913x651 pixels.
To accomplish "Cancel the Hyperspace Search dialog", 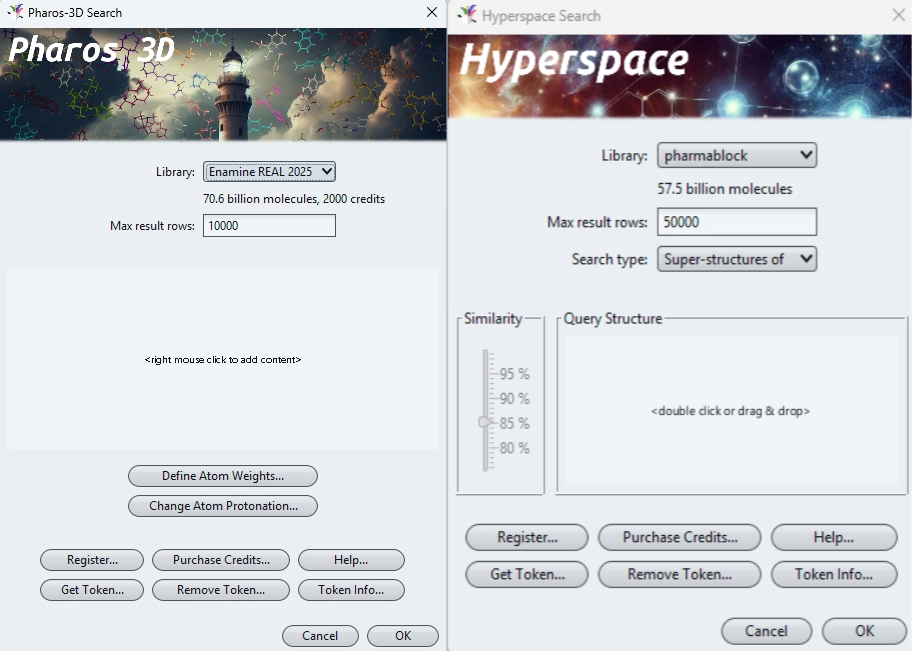I will pos(766,631).
